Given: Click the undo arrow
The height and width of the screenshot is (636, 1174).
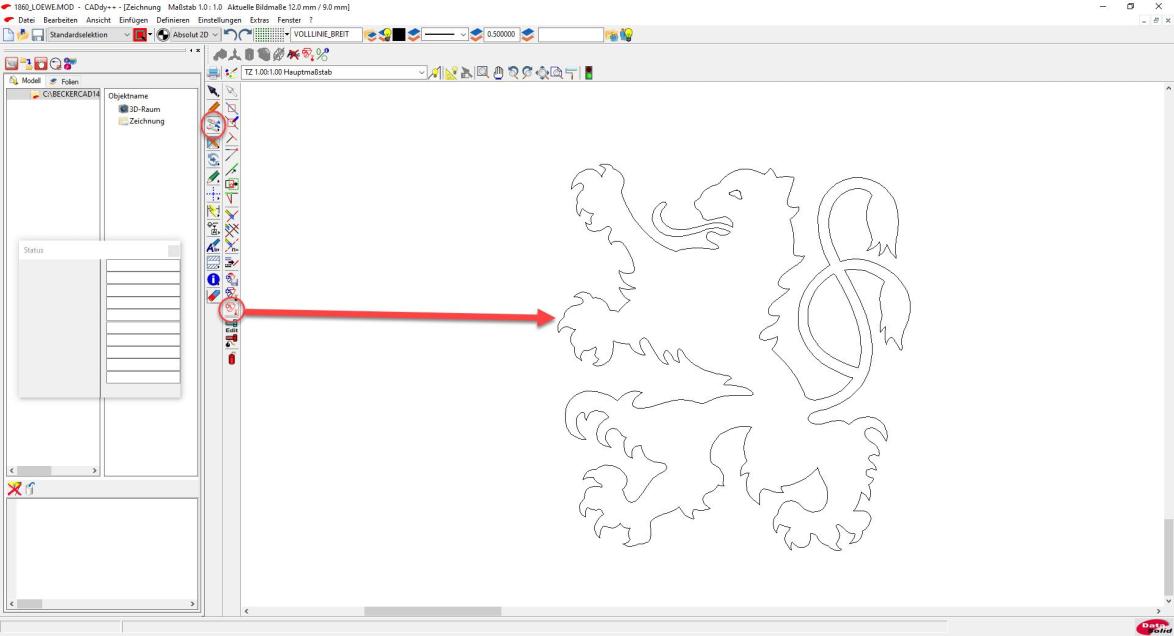Looking at the screenshot, I should (x=231, y=34).
